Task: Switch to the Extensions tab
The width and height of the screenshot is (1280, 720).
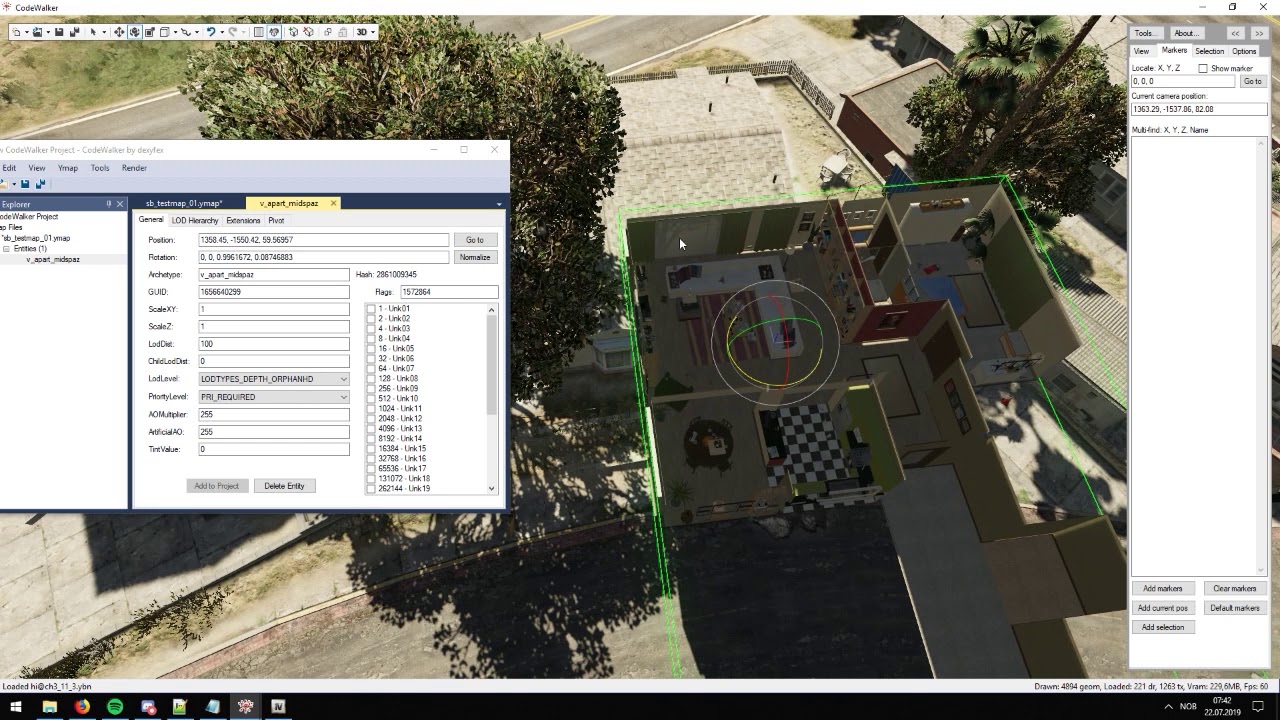Action: tap(243, 220)
